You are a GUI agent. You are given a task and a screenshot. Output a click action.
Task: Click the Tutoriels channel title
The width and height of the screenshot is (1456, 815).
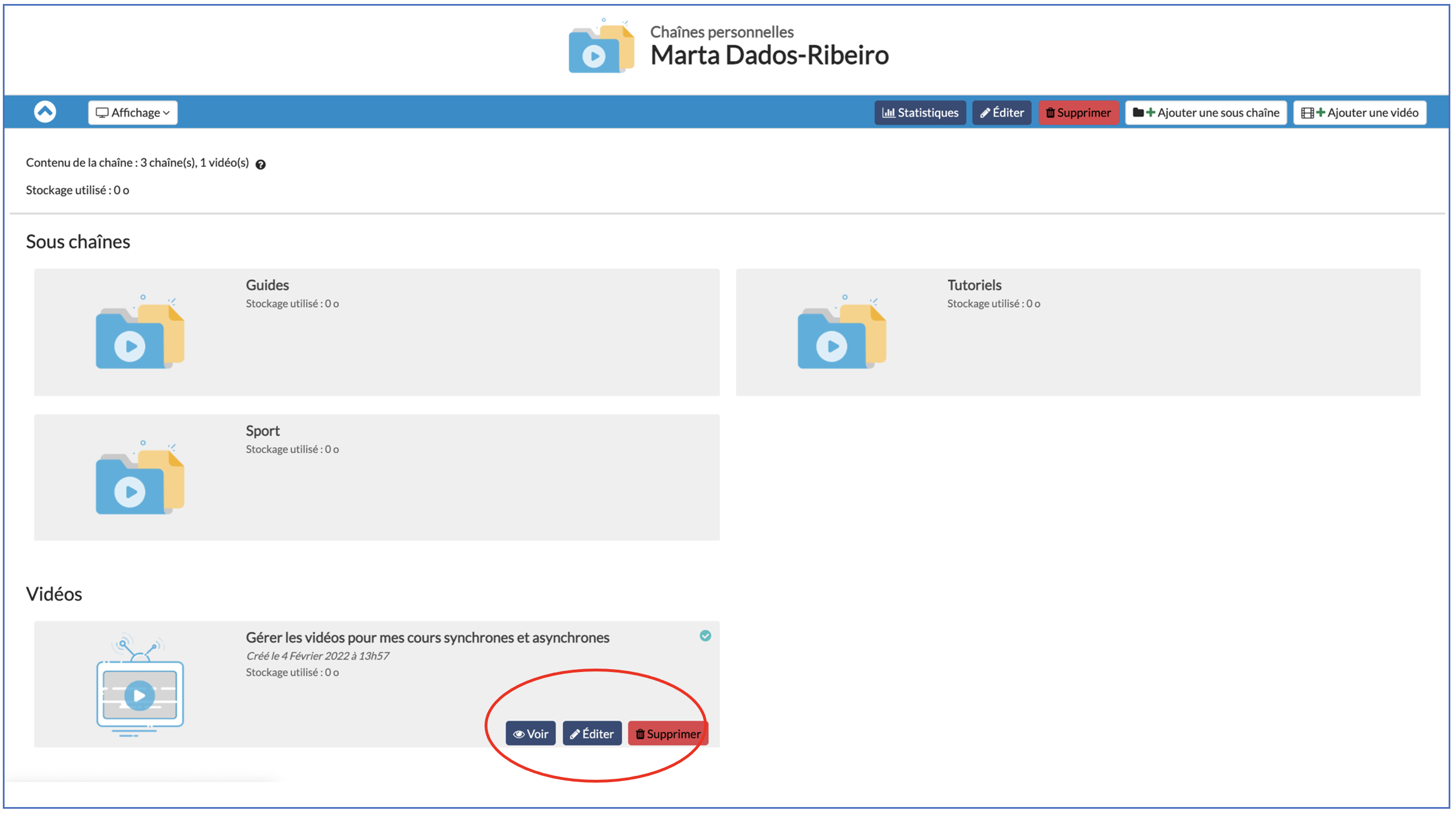click(974, 285)
